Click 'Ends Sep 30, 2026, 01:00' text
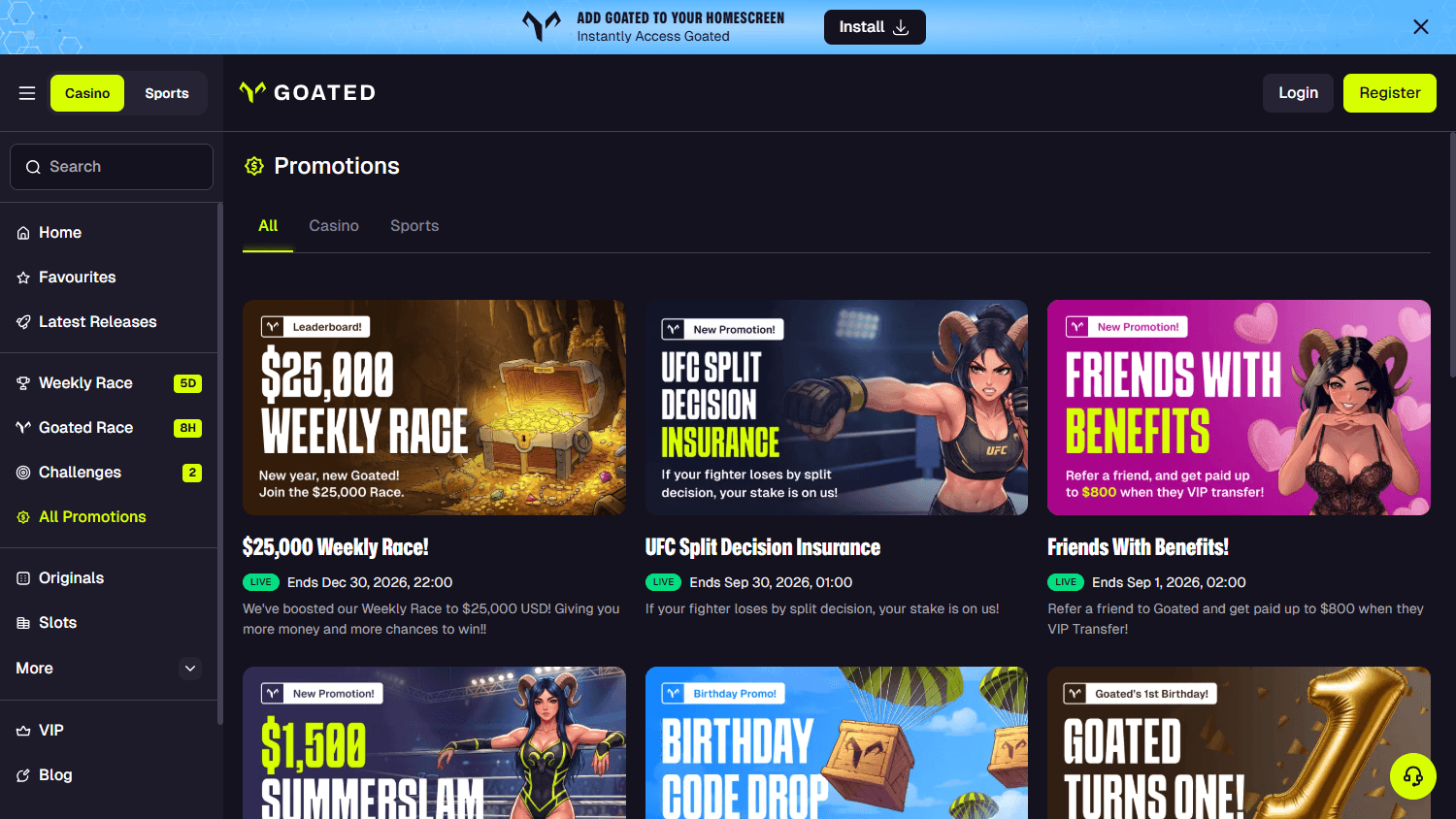 click(x=771, y=582)
